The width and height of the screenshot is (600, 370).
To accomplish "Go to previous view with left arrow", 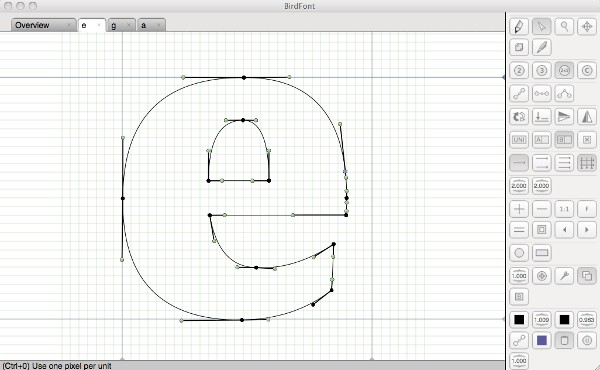I will tap(564, 230).
